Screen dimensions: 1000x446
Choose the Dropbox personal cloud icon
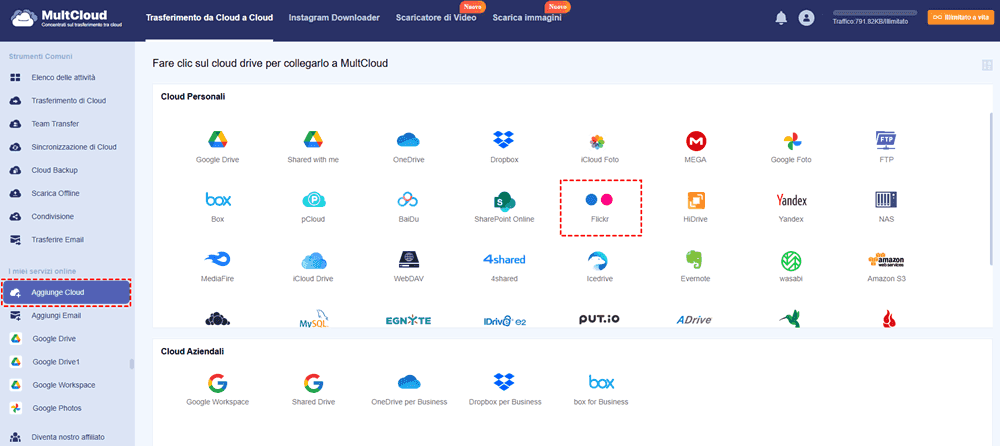[x=504, y=140]
